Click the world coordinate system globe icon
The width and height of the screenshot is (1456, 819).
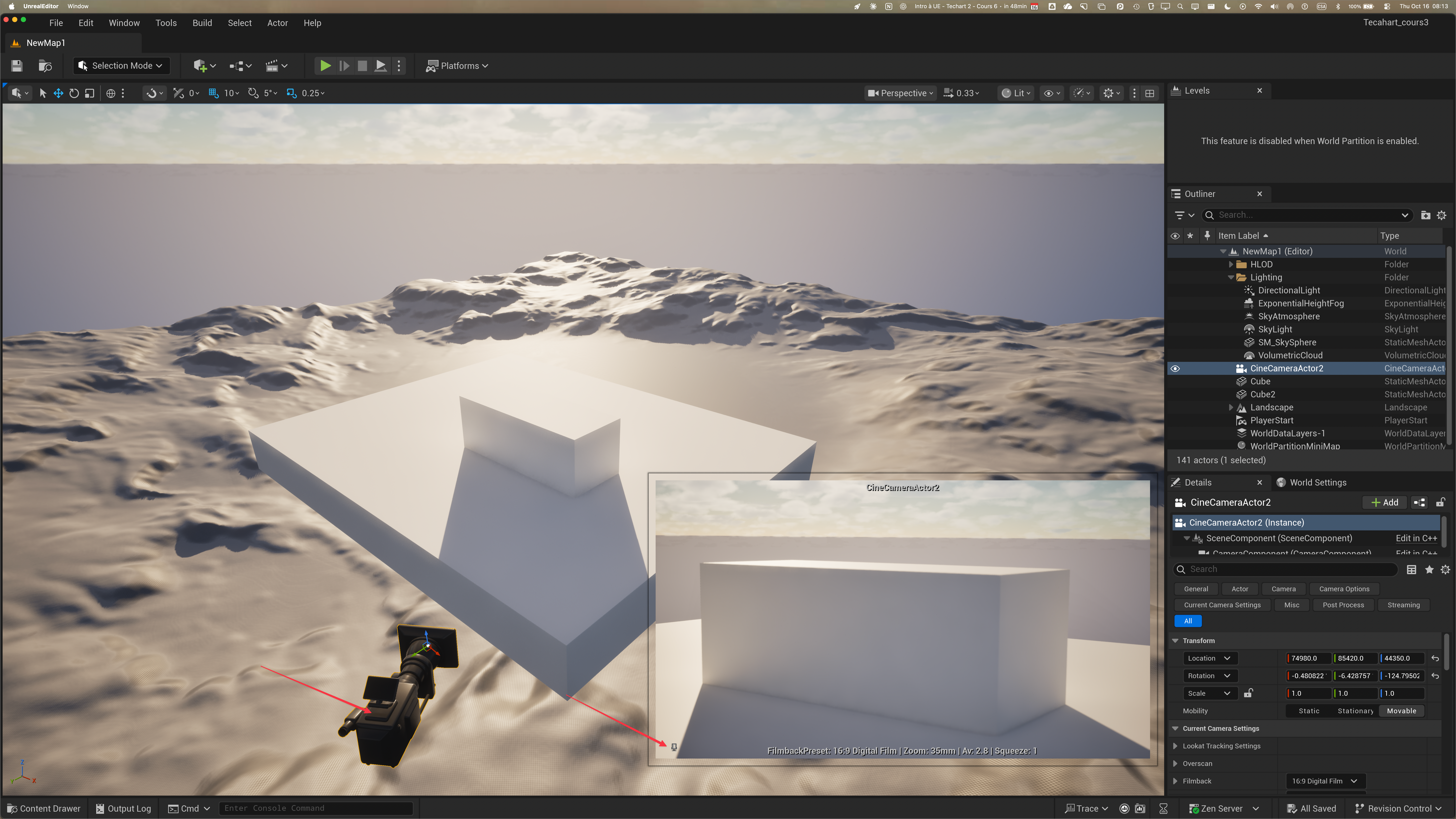[111, 93]
